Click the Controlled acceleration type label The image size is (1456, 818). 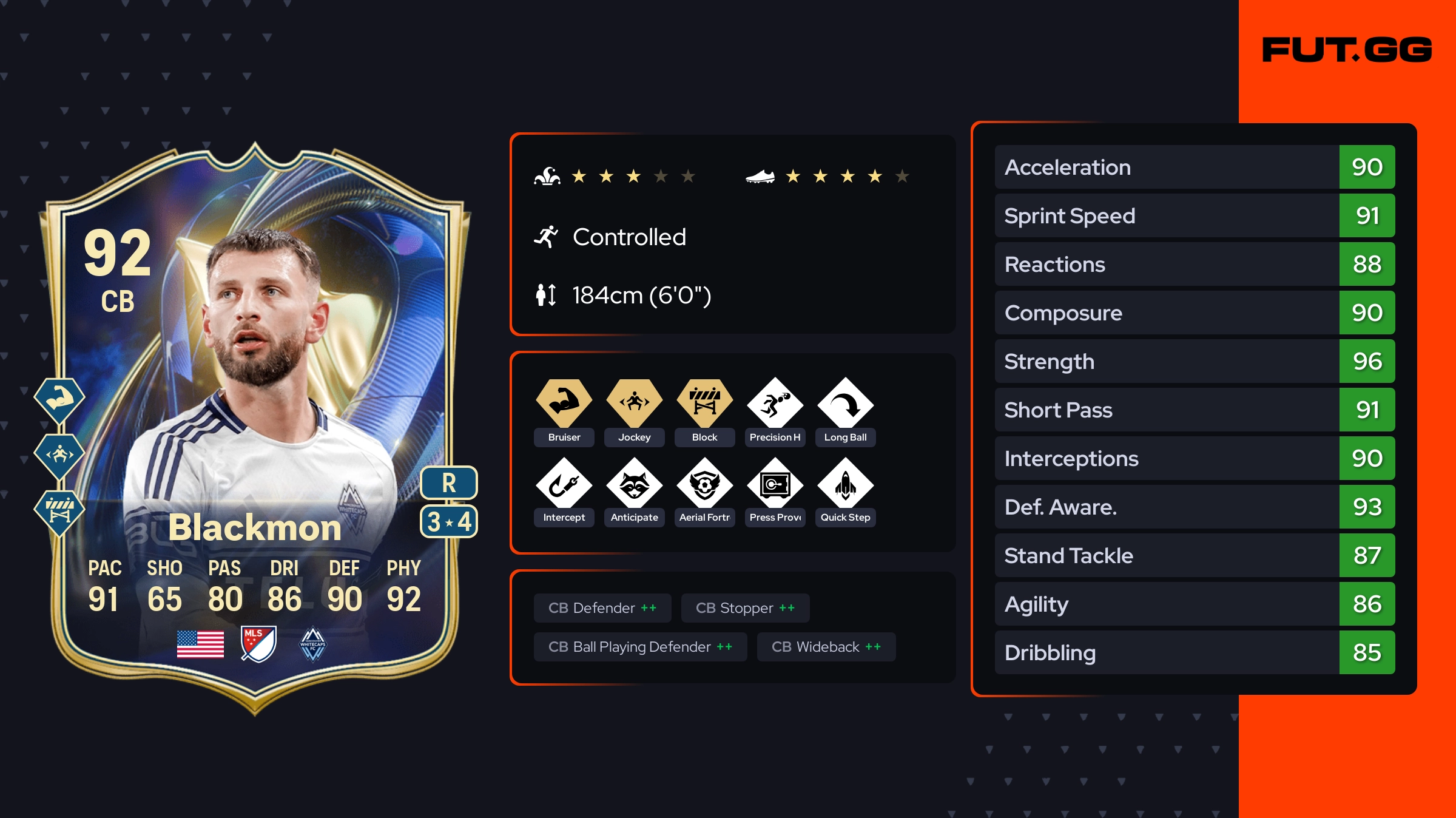[x=629, y=237]
